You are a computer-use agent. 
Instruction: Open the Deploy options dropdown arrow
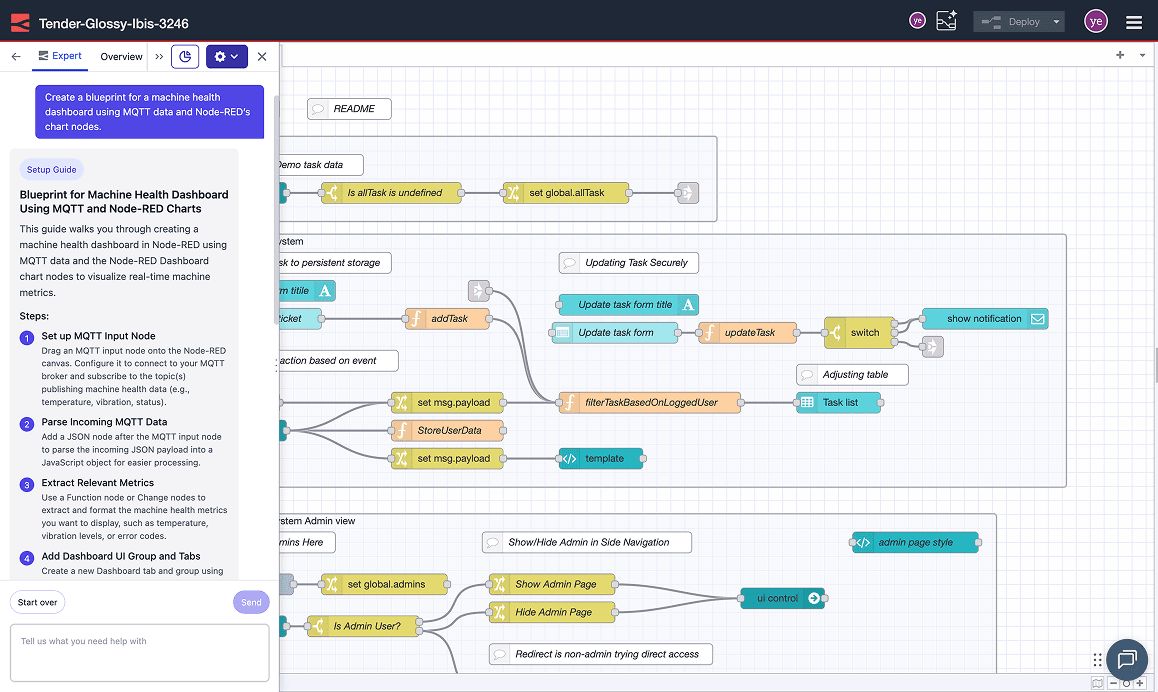[1056, 22]
